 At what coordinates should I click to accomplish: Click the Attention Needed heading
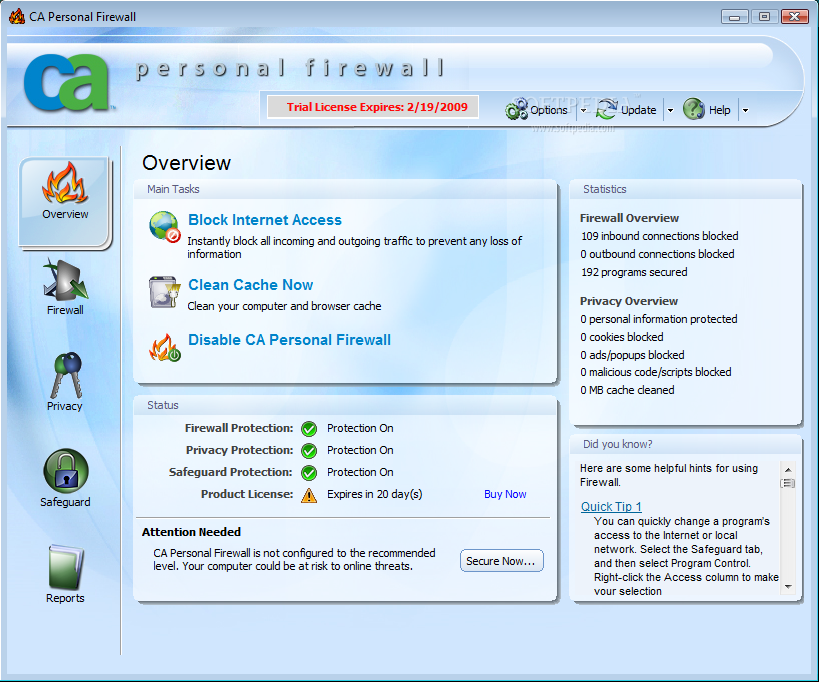(191, 532)
